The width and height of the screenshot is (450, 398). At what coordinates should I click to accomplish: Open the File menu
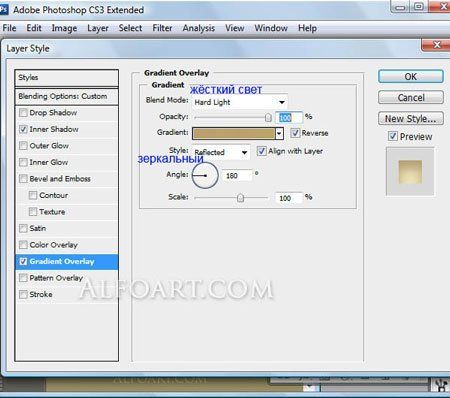click(9, 28)
